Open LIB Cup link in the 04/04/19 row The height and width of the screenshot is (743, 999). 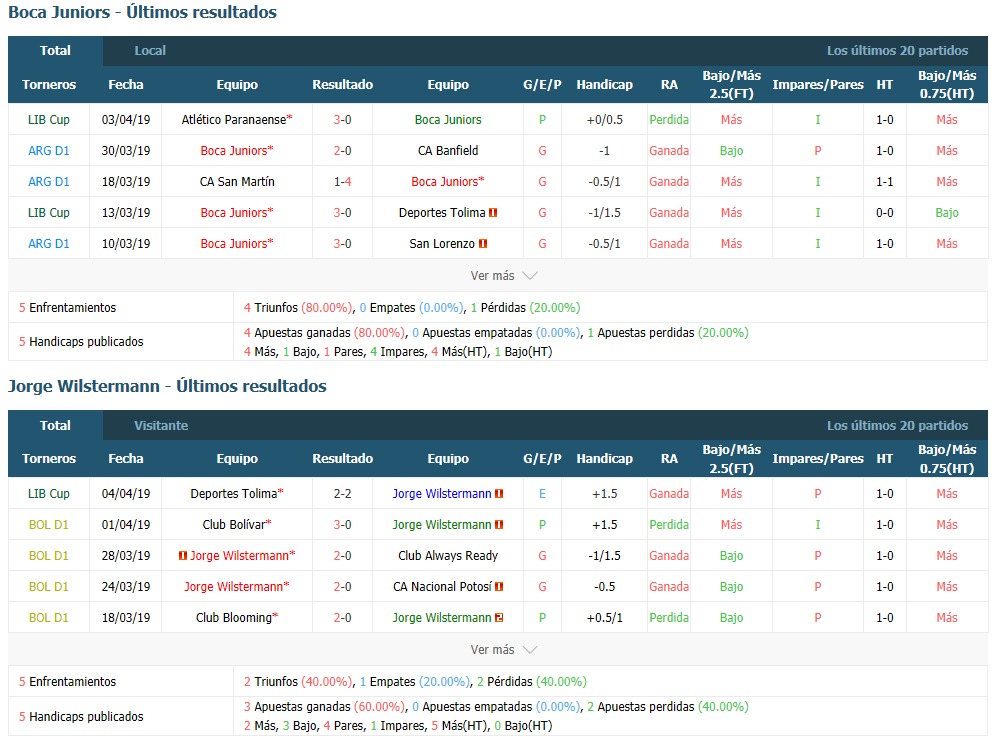click(49, 493)
